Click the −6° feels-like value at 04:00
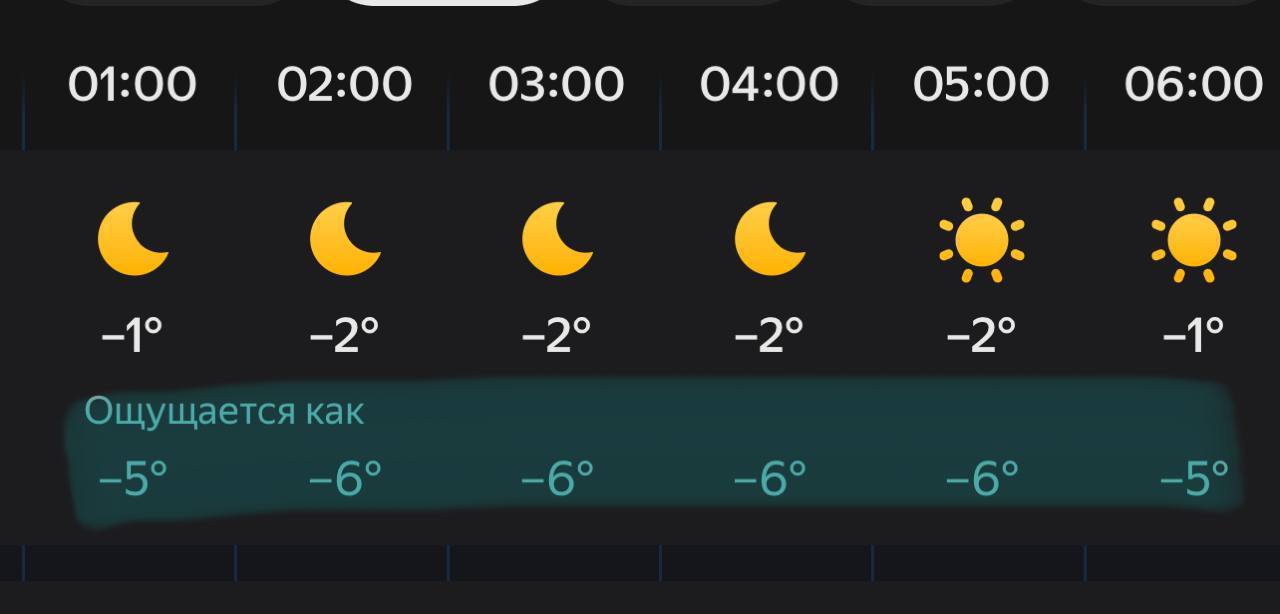Image resolution: width=1280 pixels, height=614 pixels. [769, 479]
